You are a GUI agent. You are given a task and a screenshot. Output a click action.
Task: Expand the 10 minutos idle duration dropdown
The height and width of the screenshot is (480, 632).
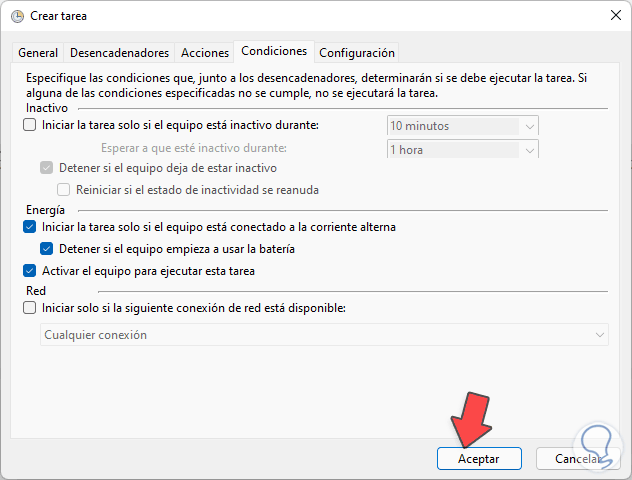pyautogui.click(x=529, y=126)
